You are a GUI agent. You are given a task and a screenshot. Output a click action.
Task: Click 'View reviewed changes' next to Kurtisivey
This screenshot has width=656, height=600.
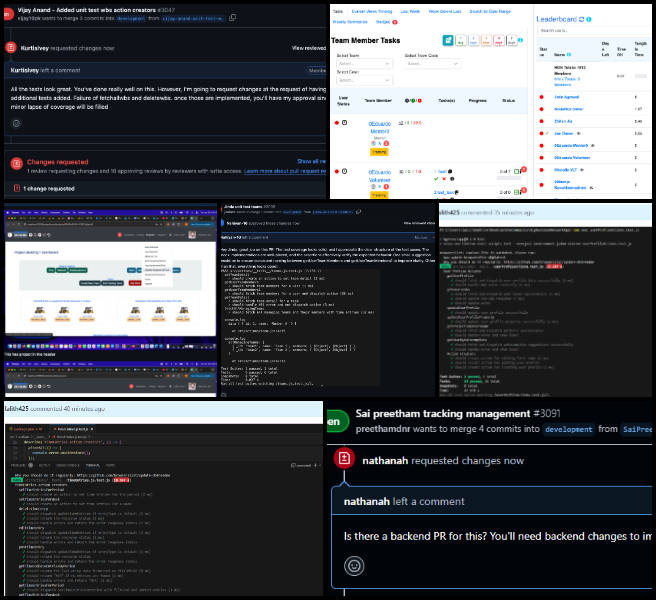[309, 48]
